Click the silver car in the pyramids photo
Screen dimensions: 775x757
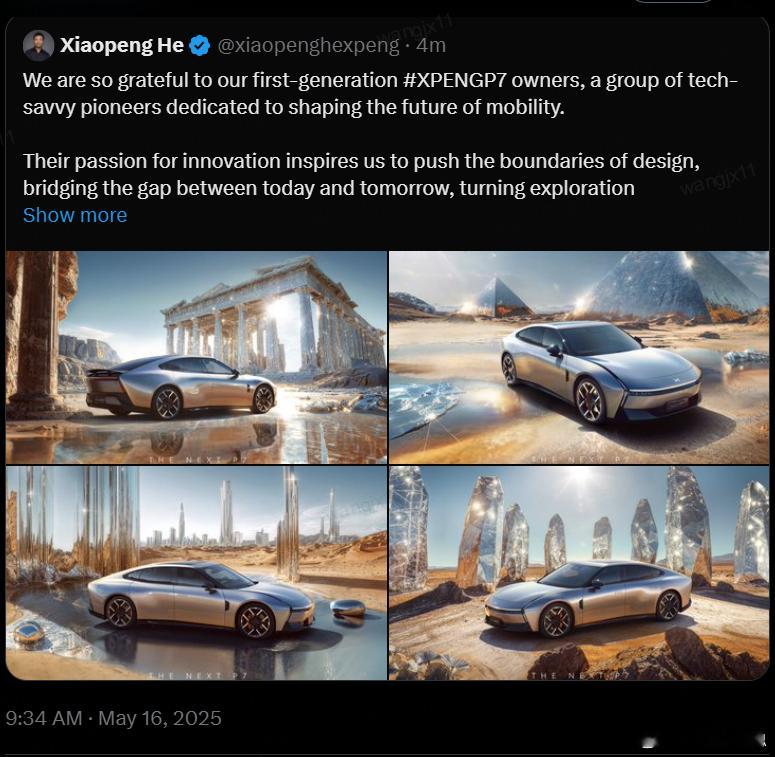coord(601,372)
